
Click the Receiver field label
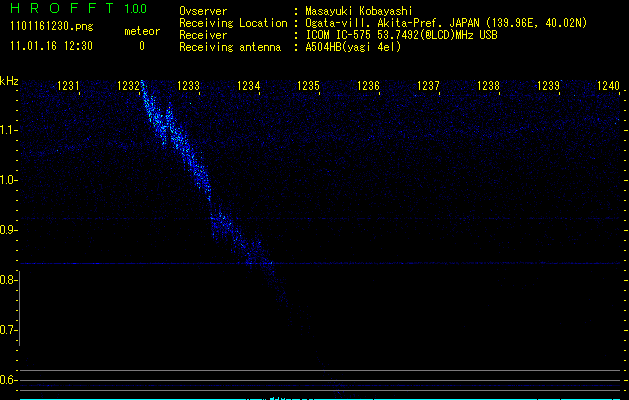coord(203,35)
